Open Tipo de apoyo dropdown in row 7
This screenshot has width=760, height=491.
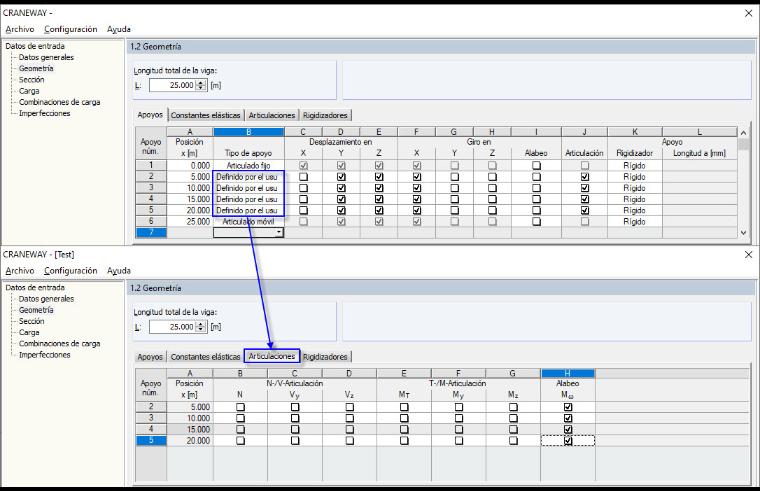tap(279, 233)
